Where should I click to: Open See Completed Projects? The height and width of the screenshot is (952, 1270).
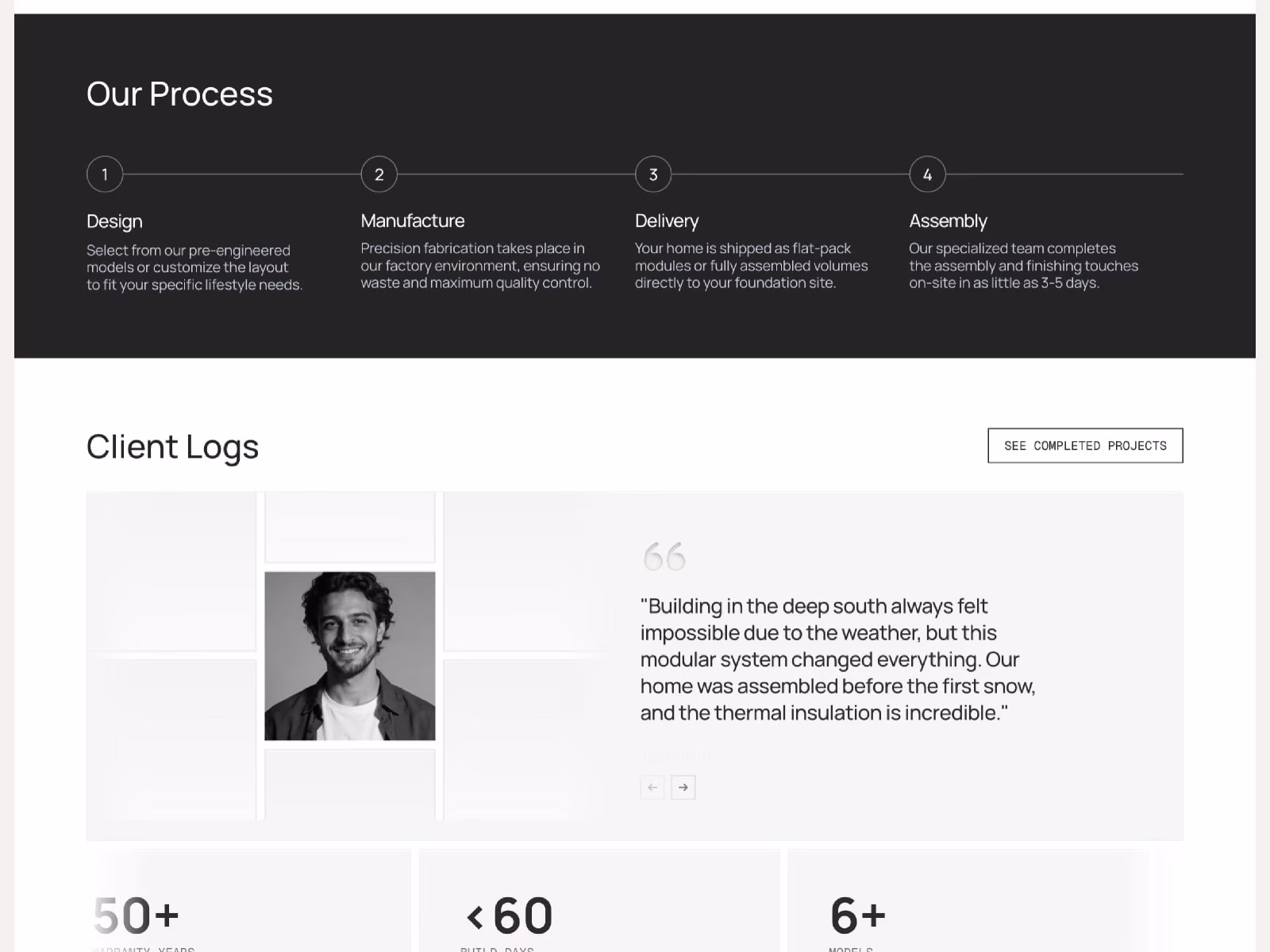pos(1085,446)
